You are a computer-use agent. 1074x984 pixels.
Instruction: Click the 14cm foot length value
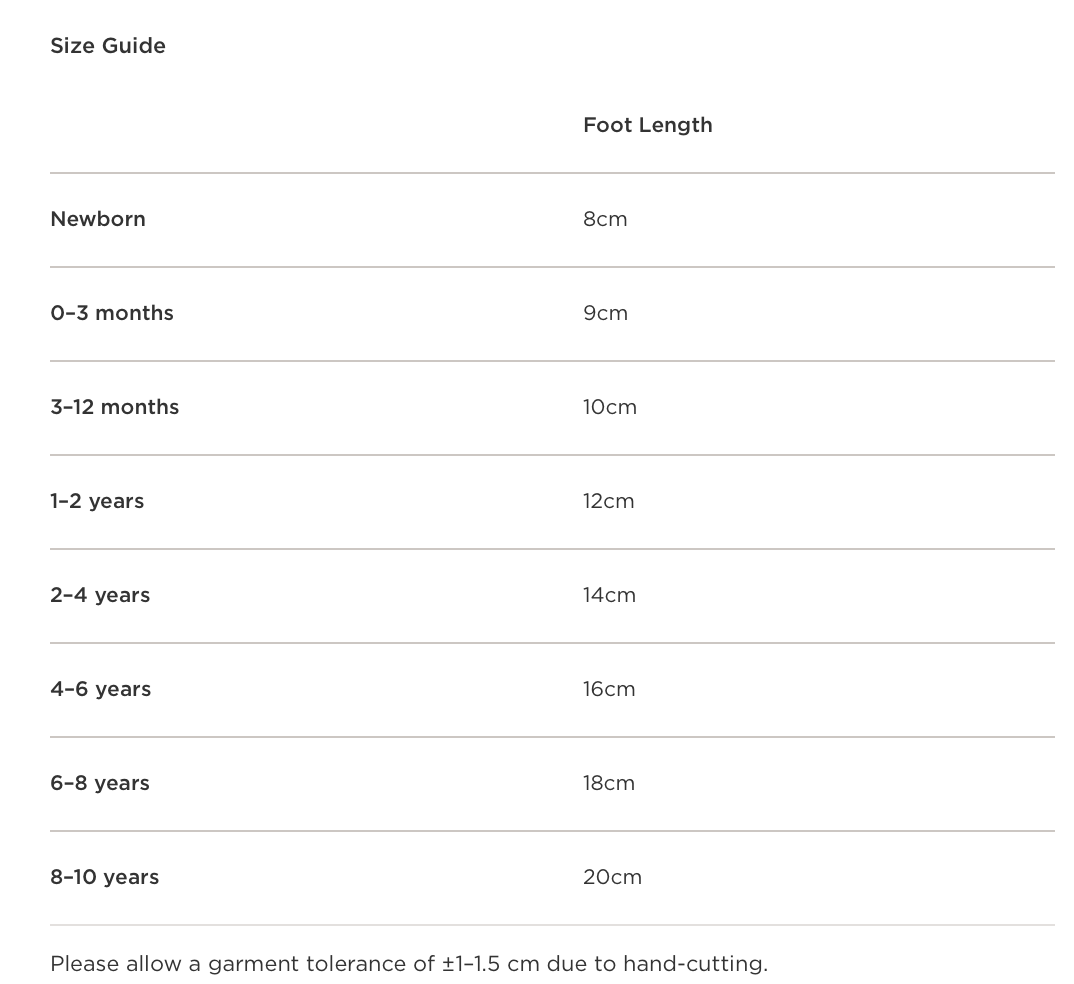pos(609,595)
